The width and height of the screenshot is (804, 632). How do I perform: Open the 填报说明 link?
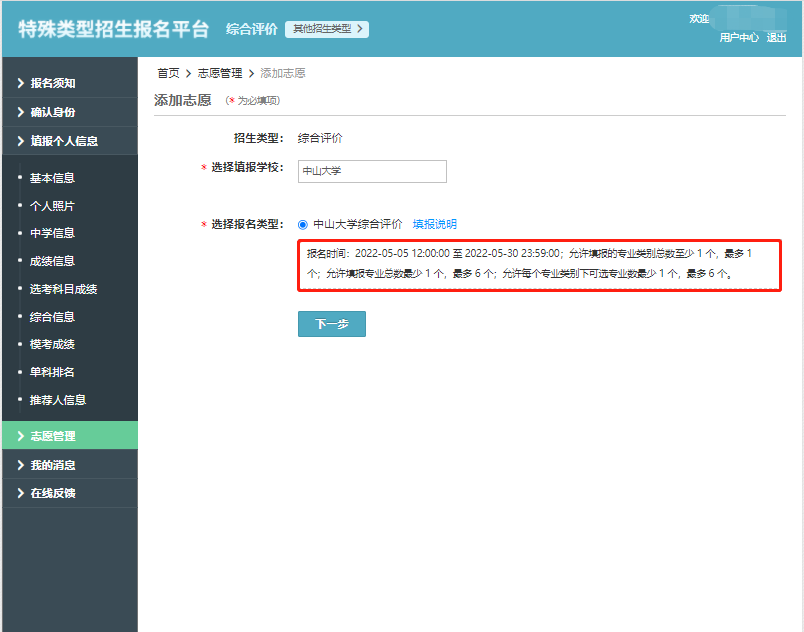[434, 224]
